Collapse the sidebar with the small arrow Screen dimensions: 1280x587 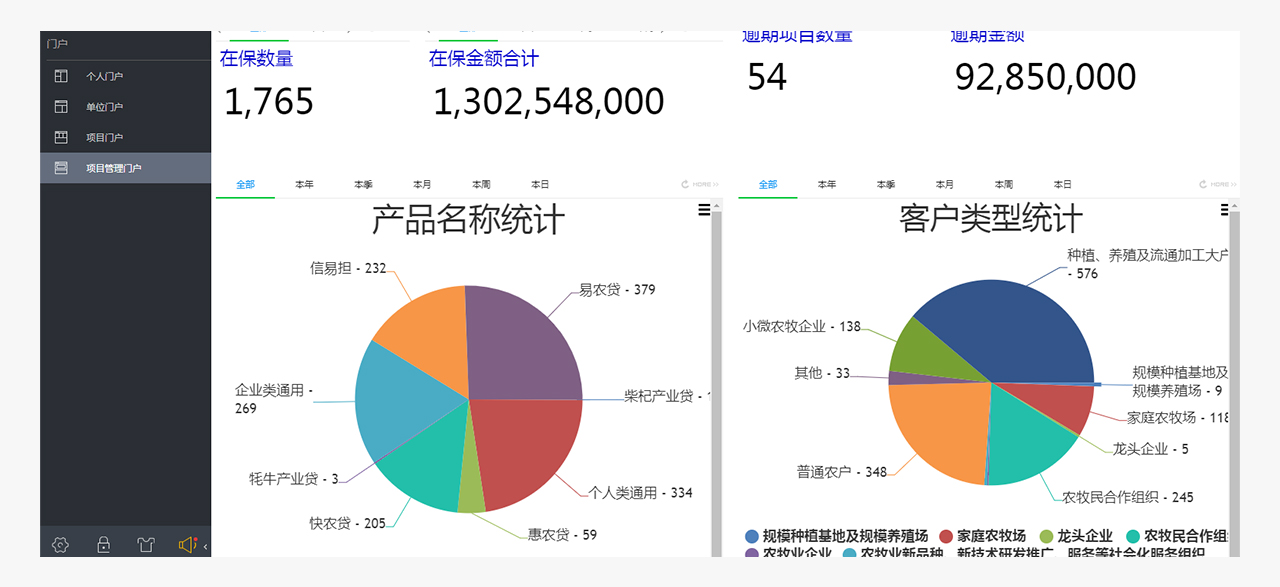pyautogui.click(x=205, y=546)
